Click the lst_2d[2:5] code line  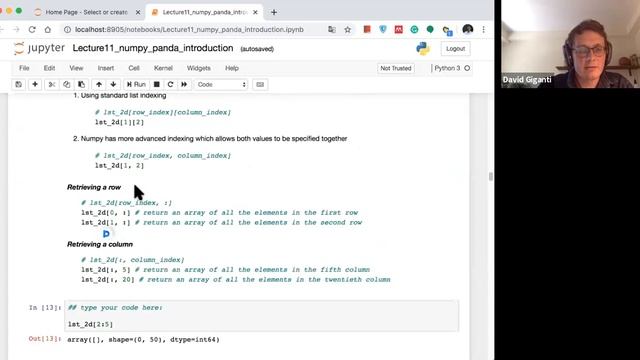point(90,324)
